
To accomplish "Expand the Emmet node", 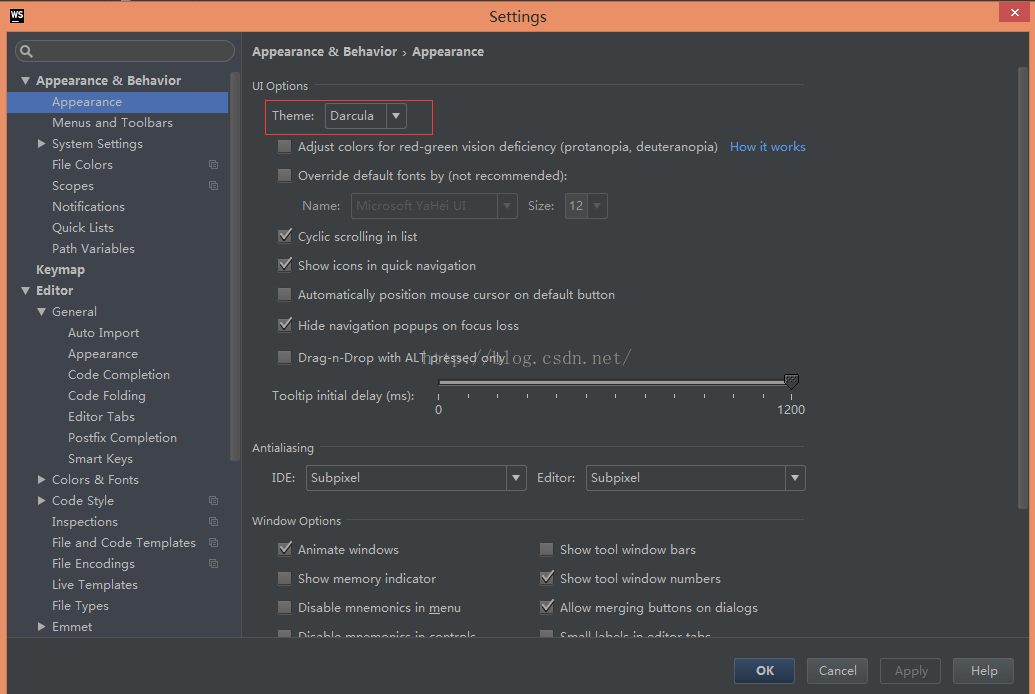I will pyautogui.click(x=42, y=627).
